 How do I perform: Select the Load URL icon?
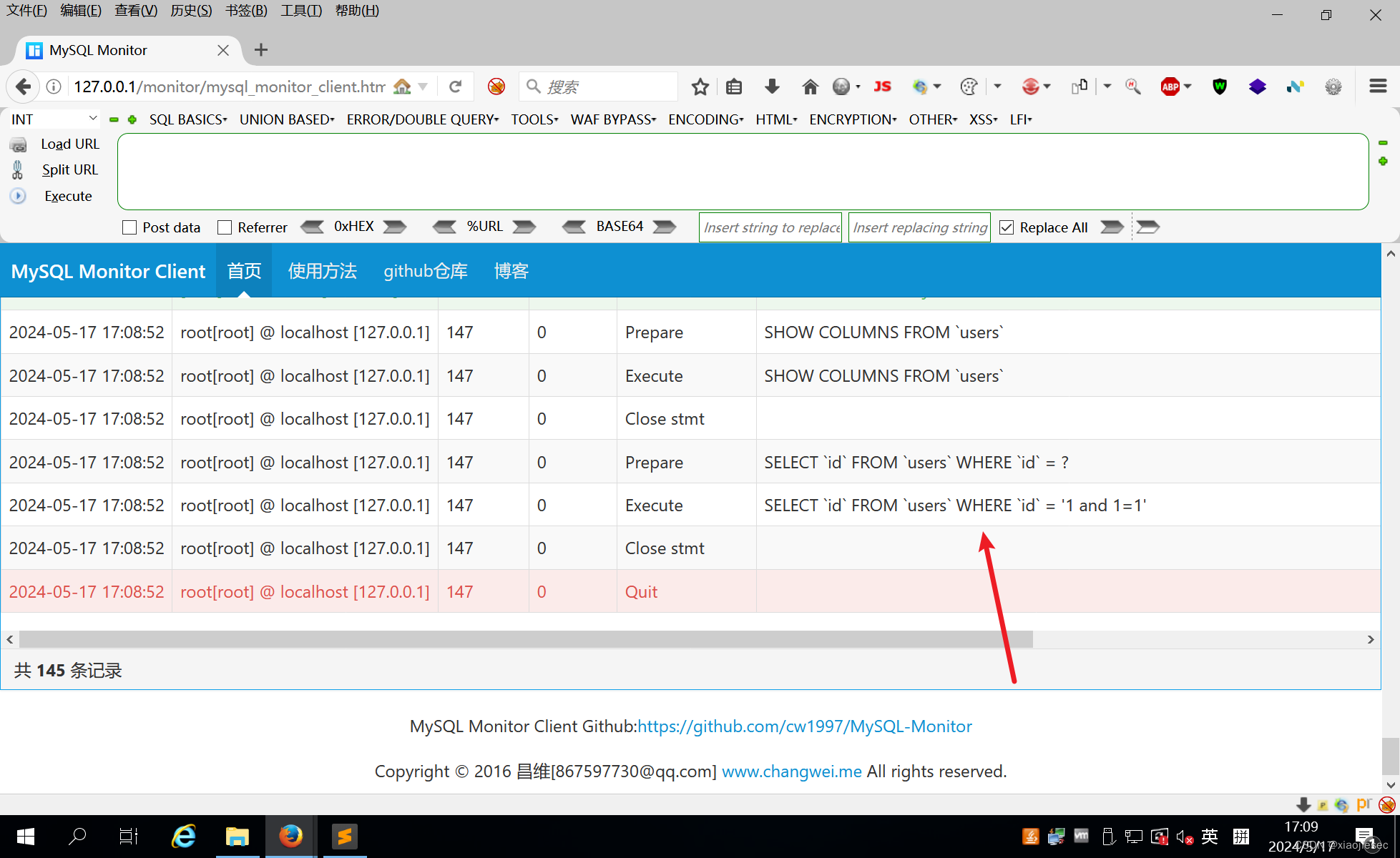(x=18, y=144)
